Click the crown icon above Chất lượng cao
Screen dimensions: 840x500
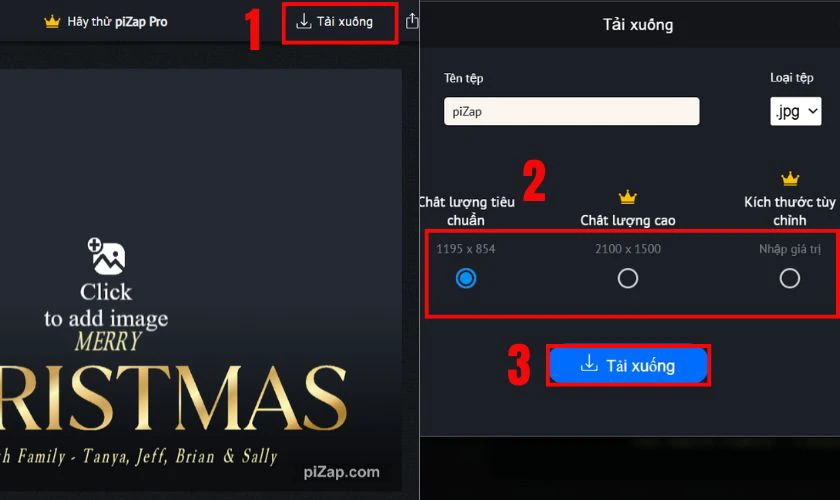[x=627, y=197]
